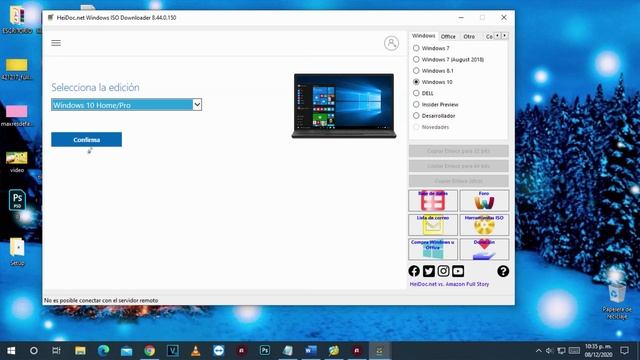Screen dimensions: 640x360
Task: Select the Insider Preview radio button
Action: pos(416,104)
